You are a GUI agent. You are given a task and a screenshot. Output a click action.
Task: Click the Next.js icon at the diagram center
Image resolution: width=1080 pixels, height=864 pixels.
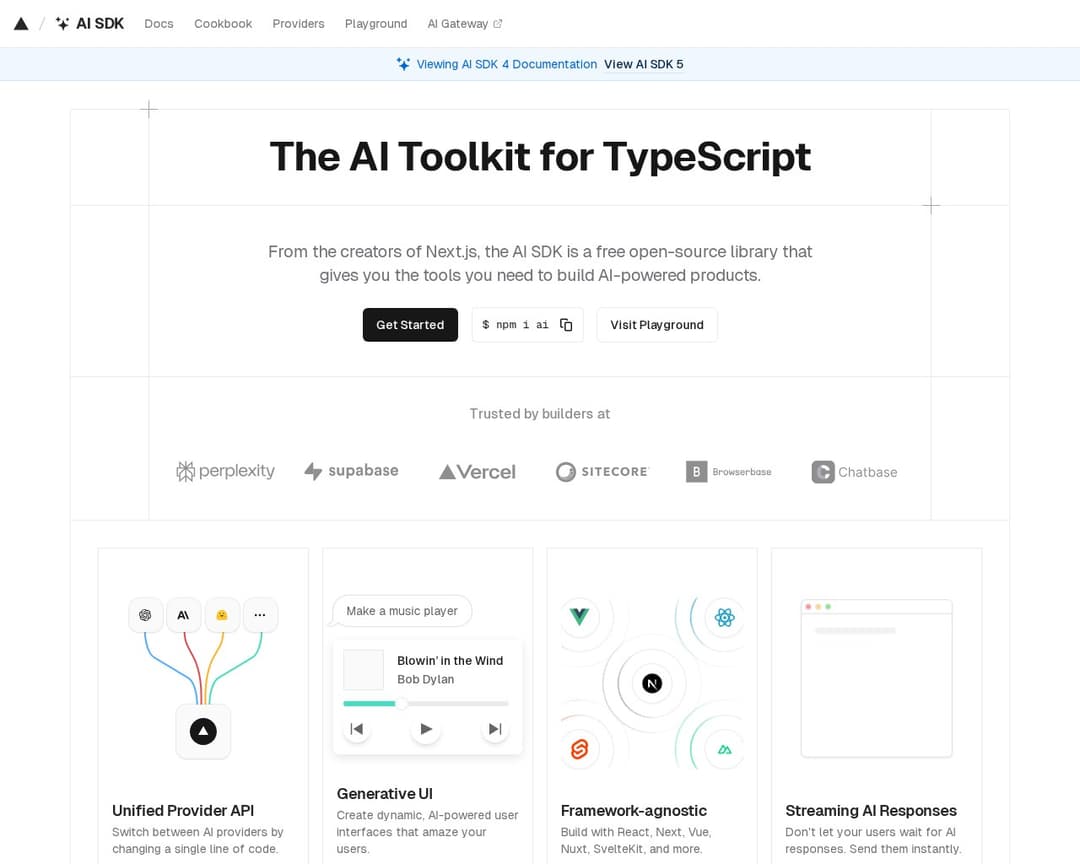coord(652,683)
